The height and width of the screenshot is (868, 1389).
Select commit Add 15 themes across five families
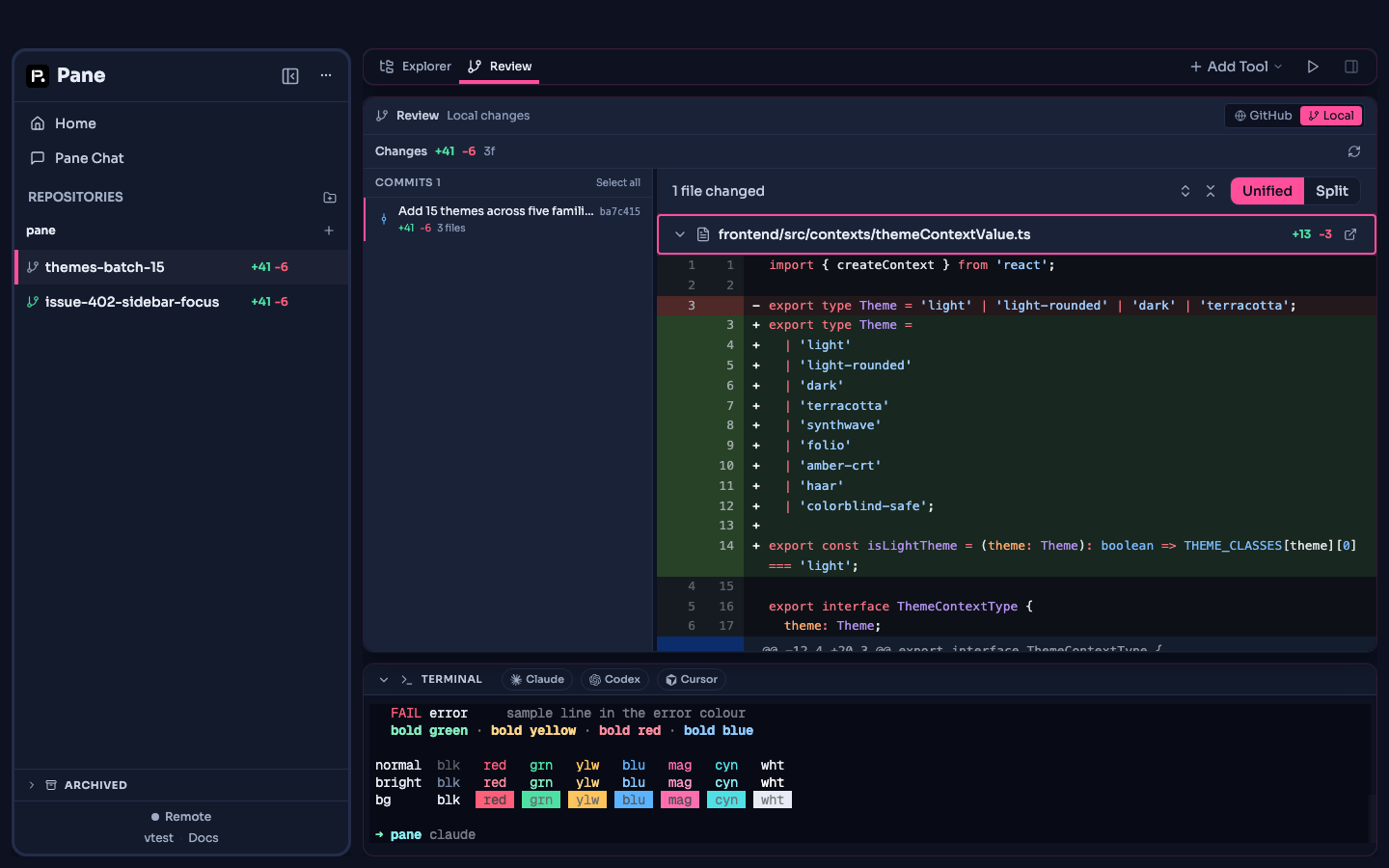click(x=509, y=219)
